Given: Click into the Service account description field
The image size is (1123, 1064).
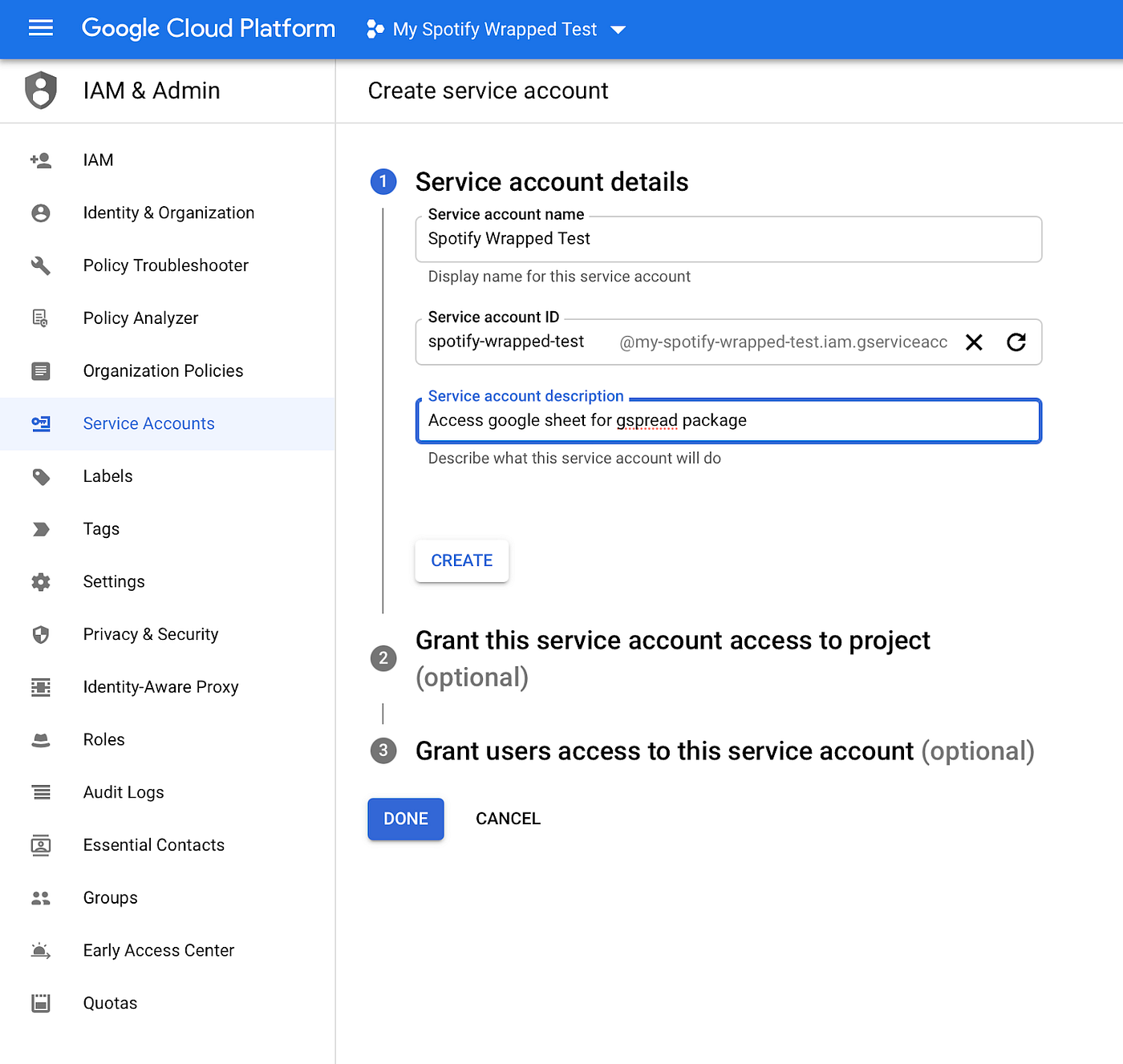Looking at the screenshot, I should point(728,421).
